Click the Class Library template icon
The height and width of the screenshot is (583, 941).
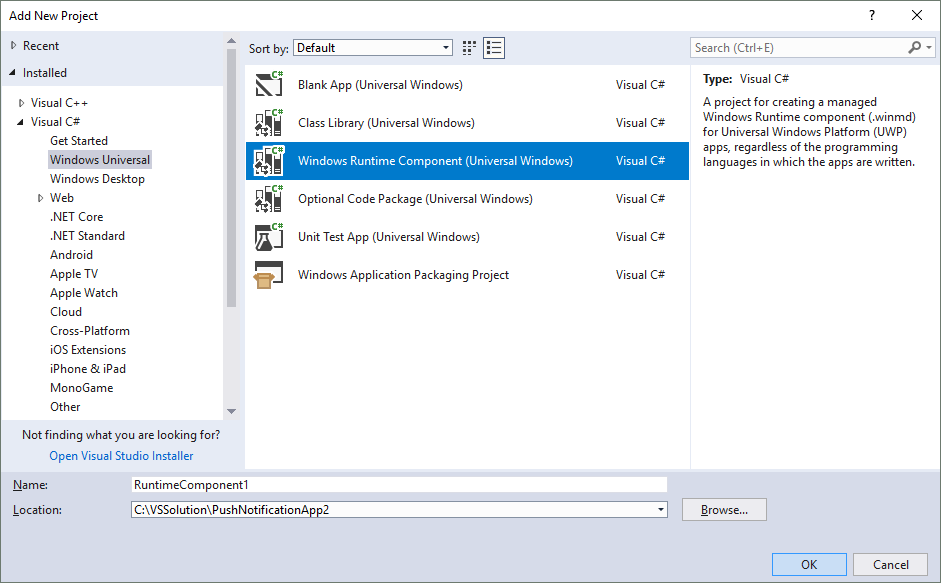click(x=269, y=123)
